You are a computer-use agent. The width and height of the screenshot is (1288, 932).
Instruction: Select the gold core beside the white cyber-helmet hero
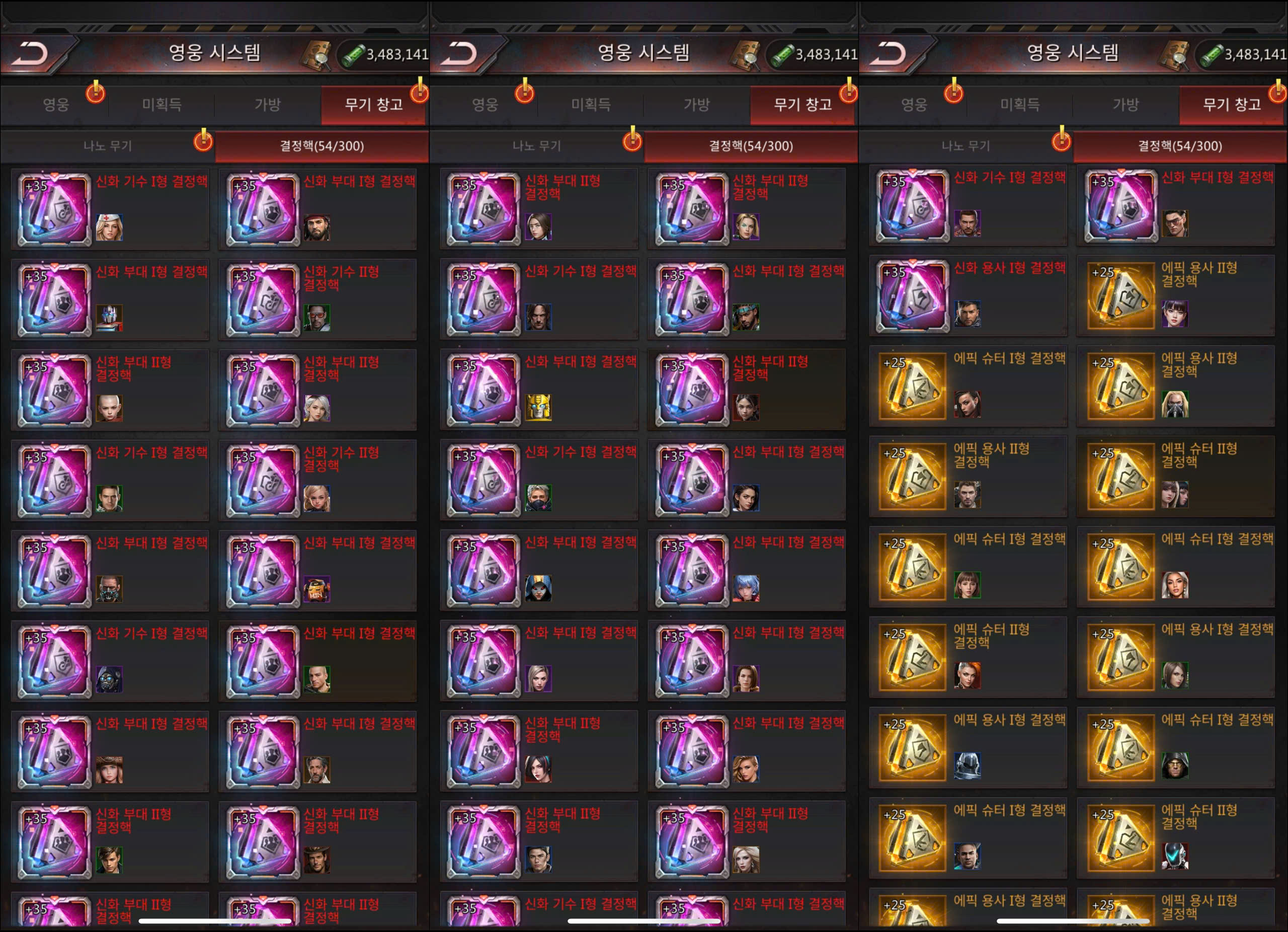pos(1120,838)
